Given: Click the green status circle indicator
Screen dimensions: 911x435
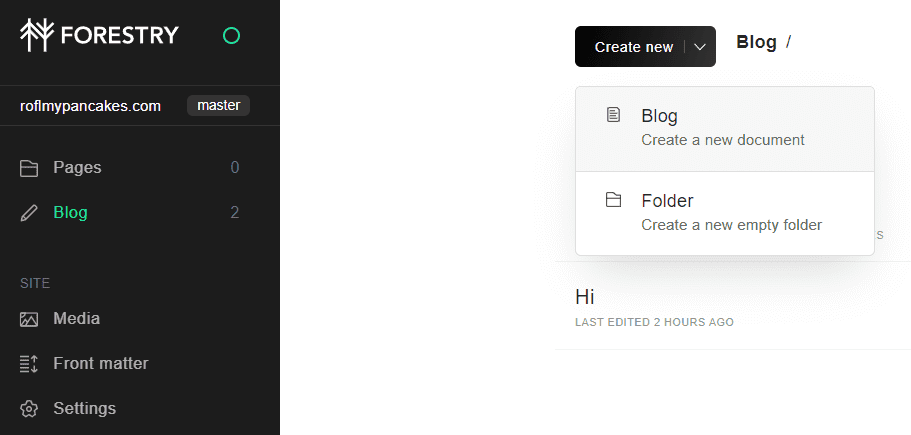Looking at the screenshot, I should [x=231, y=36].
